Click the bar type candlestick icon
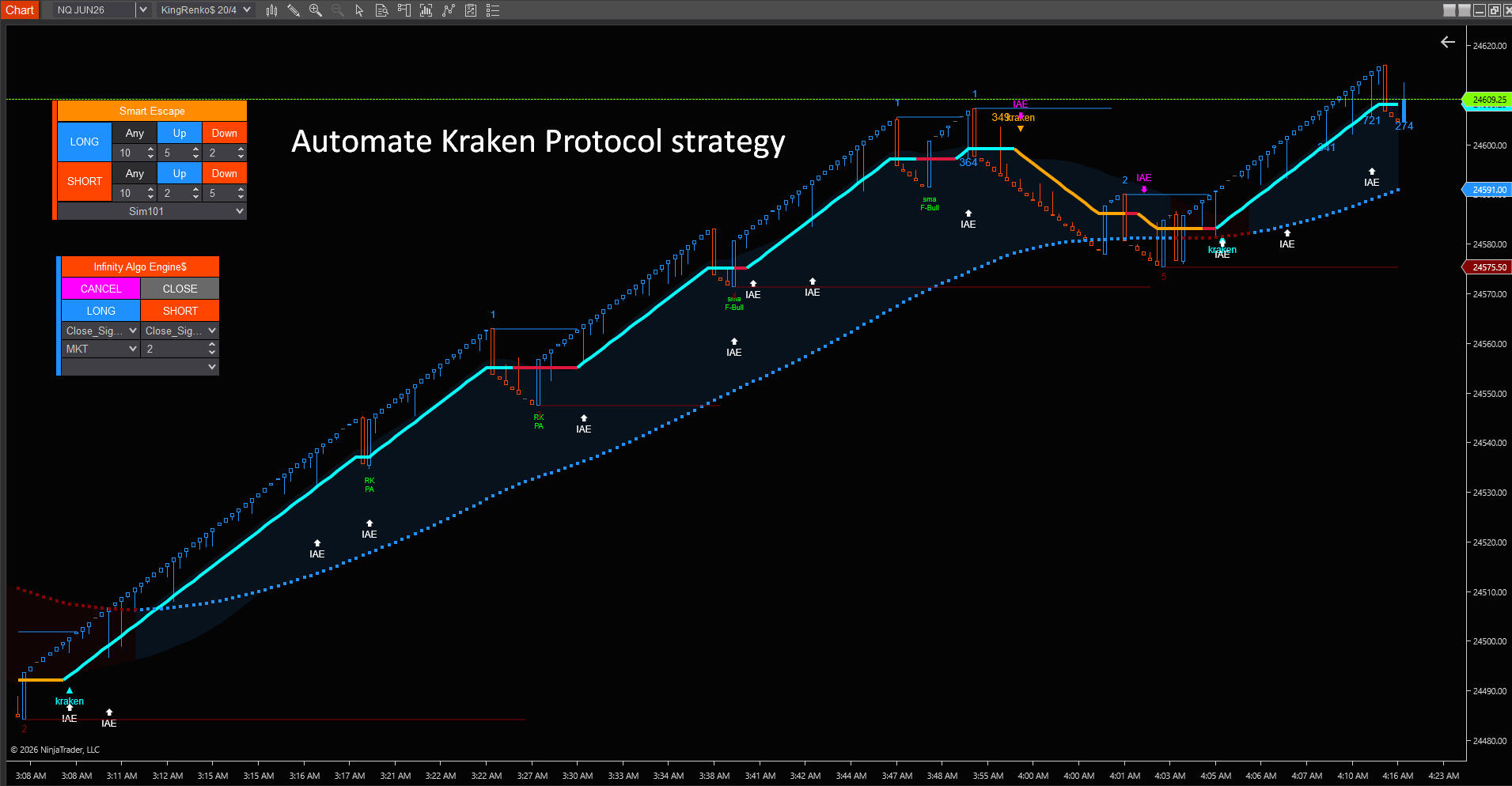Image resolution: width=1512 pixels, height=786 pixels. (x=271, y=10)
